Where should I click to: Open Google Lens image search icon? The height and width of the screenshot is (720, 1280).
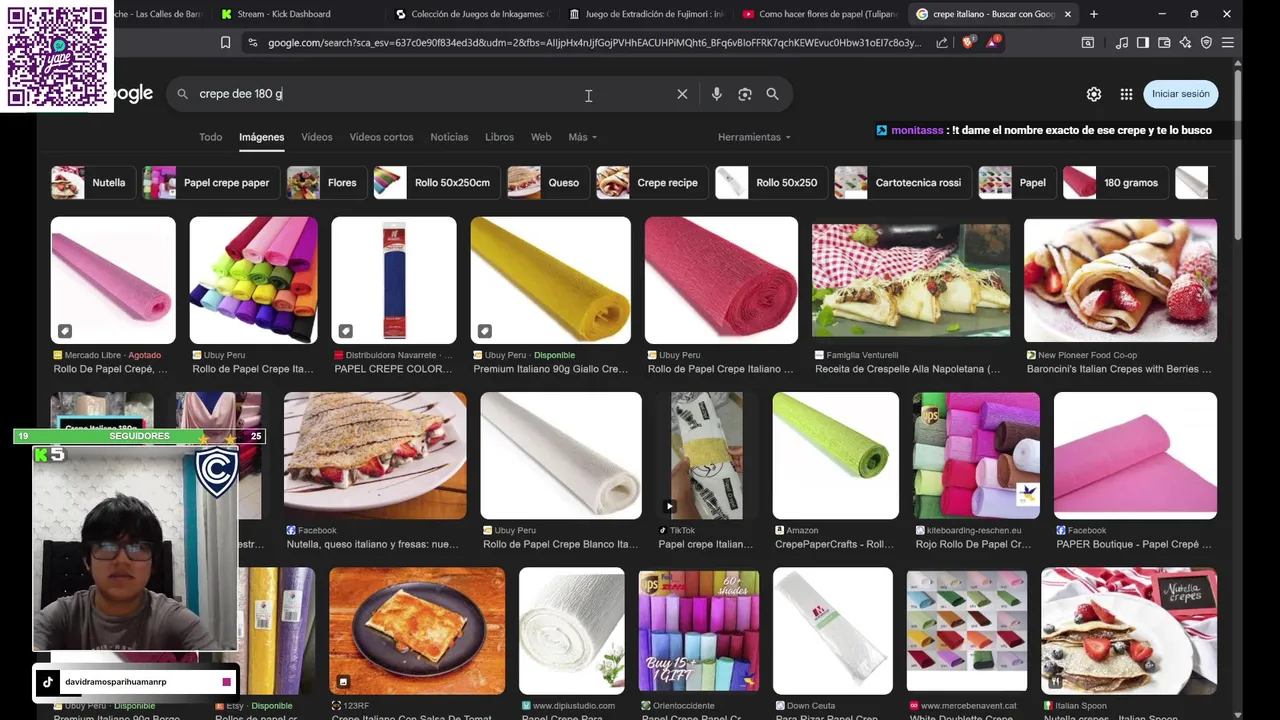pyautogui.click(x=744, y=94)
